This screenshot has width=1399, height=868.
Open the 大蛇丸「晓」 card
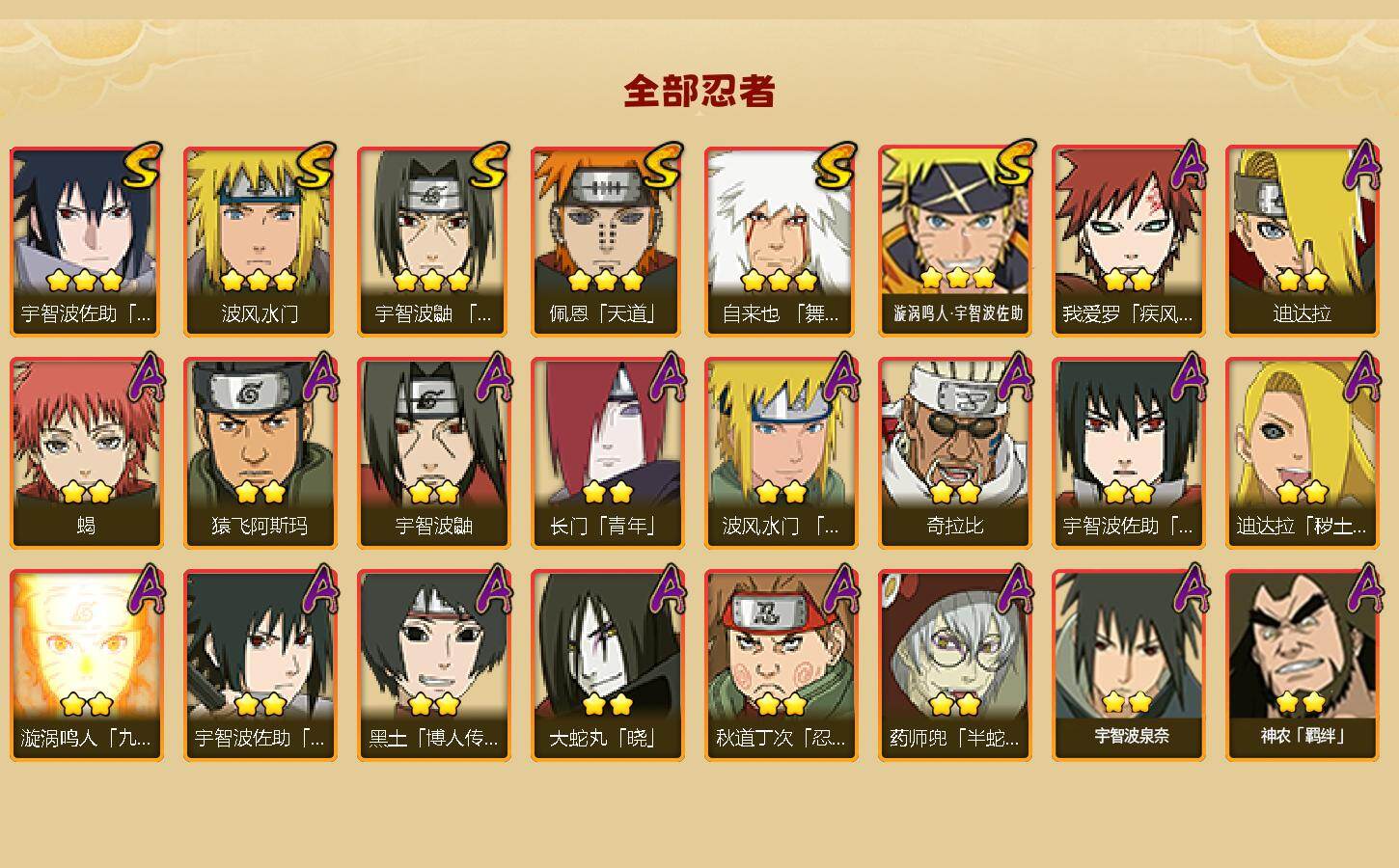click(607, 665)
